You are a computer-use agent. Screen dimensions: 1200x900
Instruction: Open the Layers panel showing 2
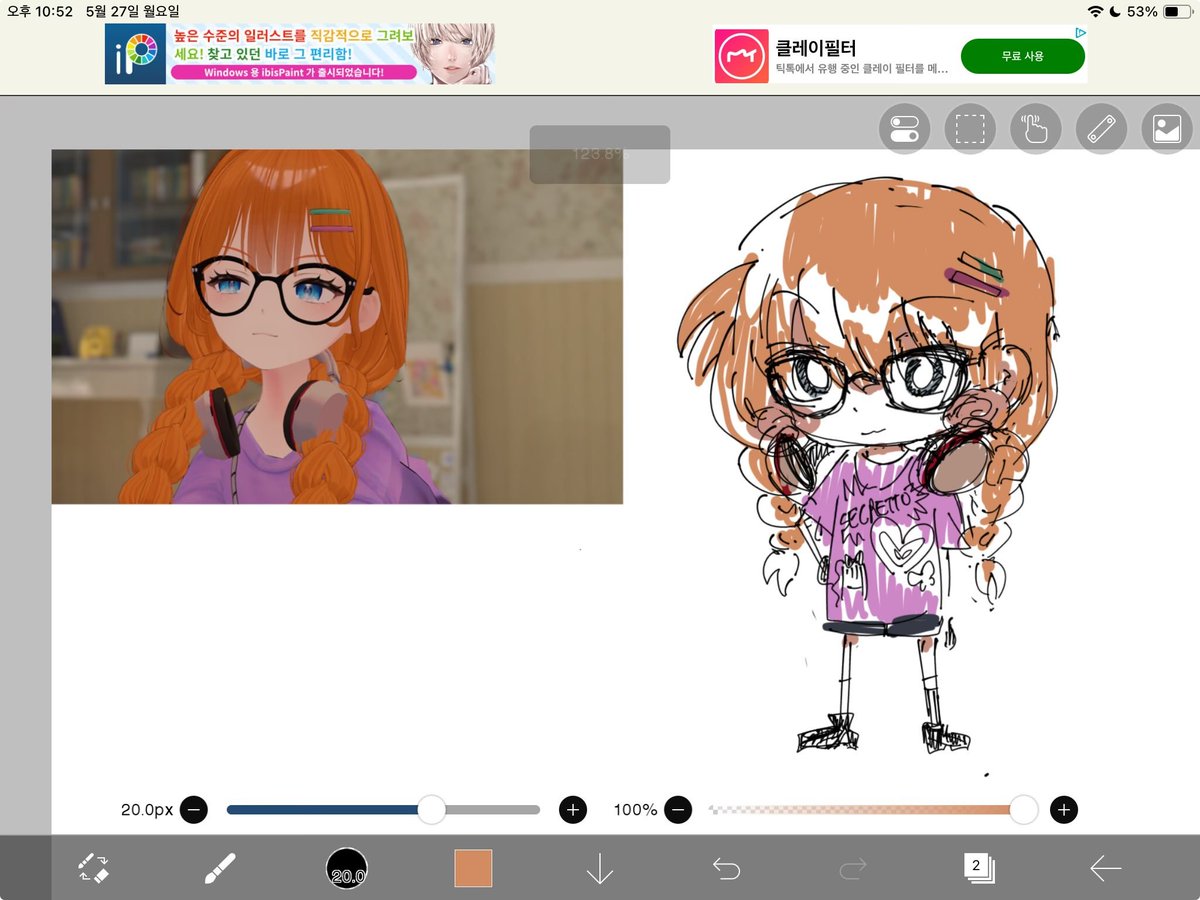click(978, 867)
